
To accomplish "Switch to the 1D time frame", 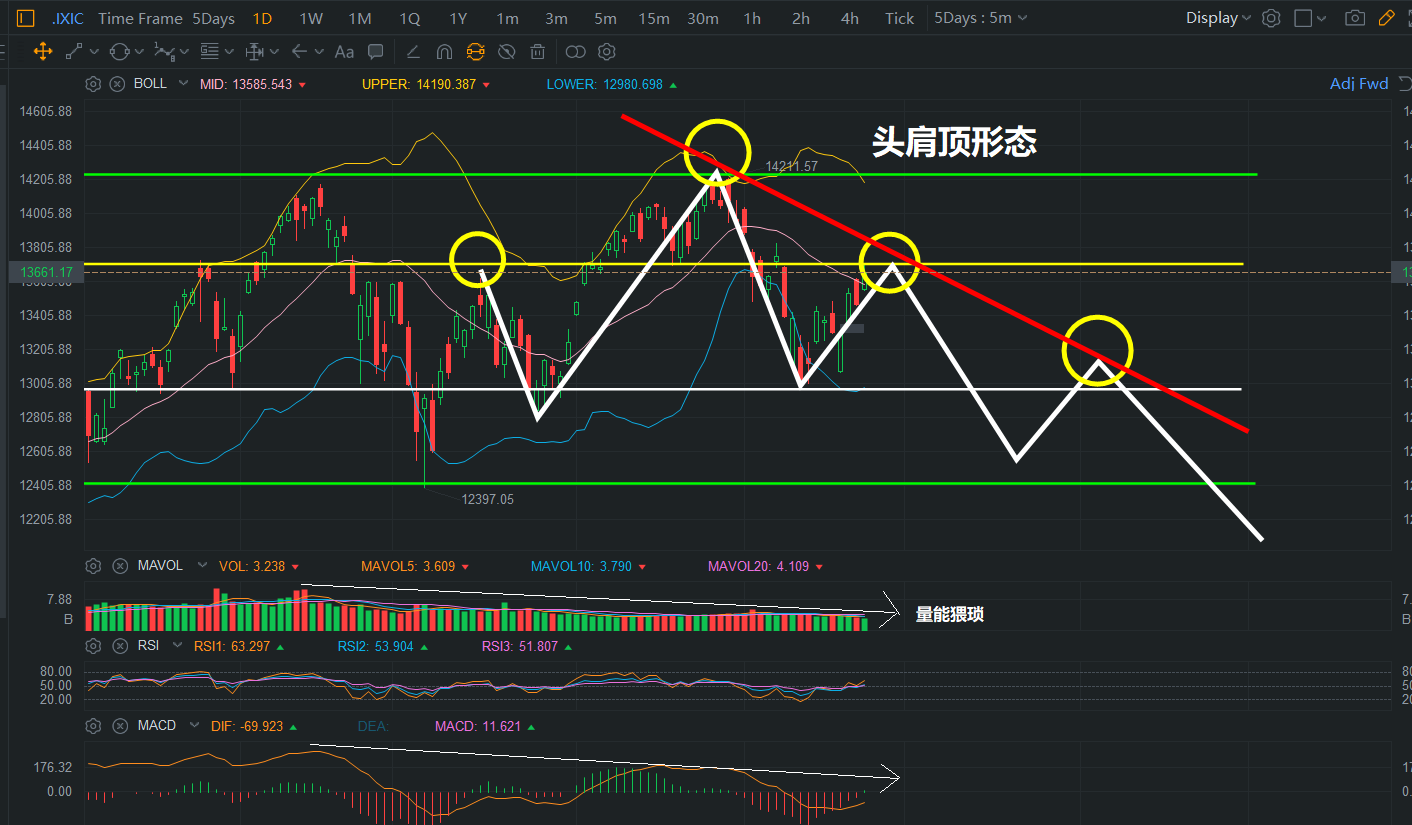I will point(262,18).
